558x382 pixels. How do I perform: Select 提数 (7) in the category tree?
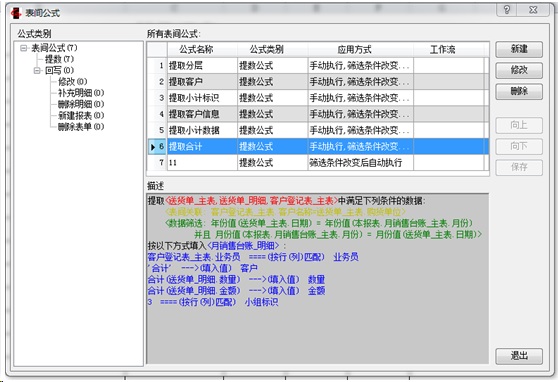59,59
